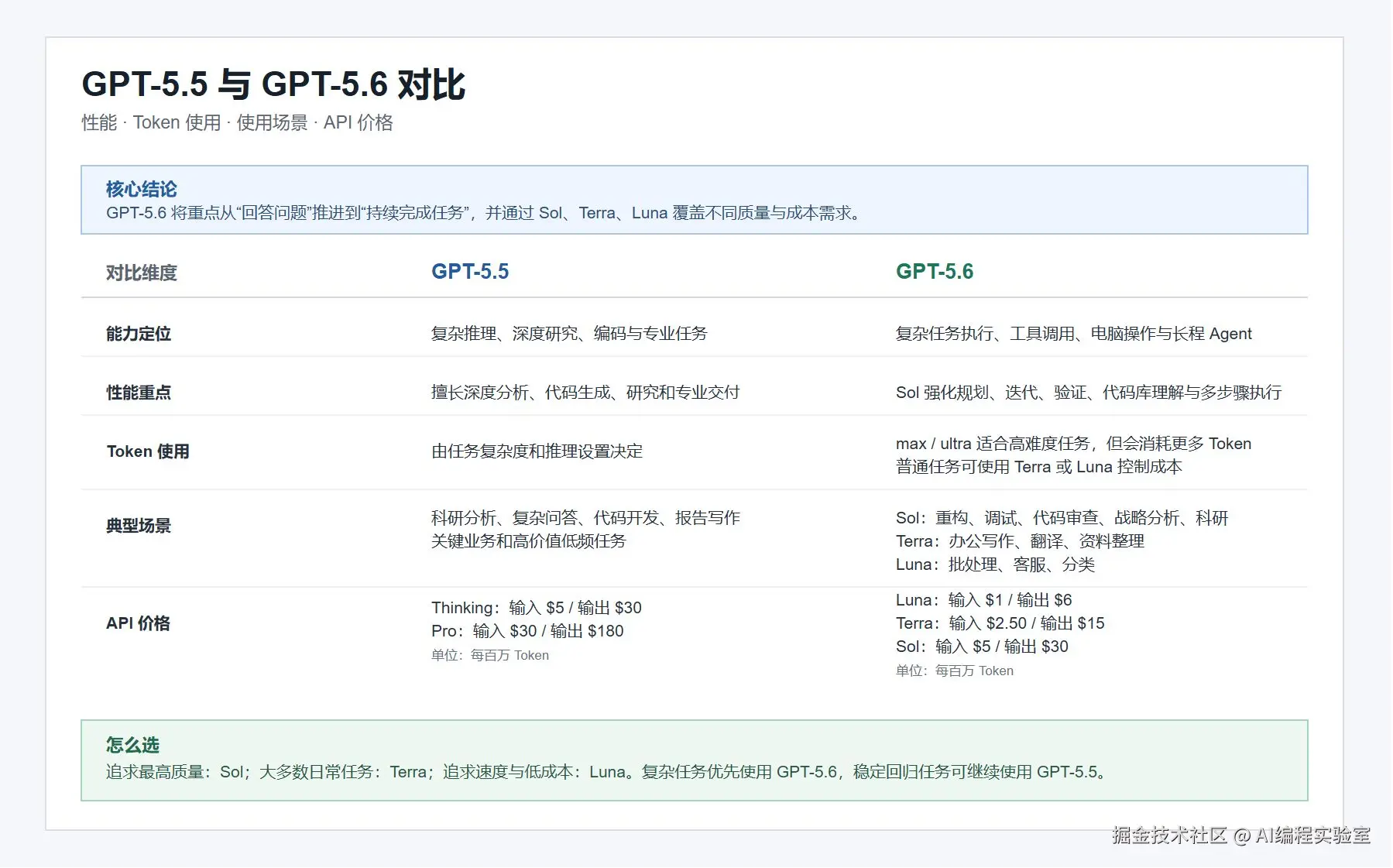Select the sentence starting "GPT-5.6 将重点从"
The height and width of the screenshot is (868, 1393).
pyautogui.click(x=485, y=213)
